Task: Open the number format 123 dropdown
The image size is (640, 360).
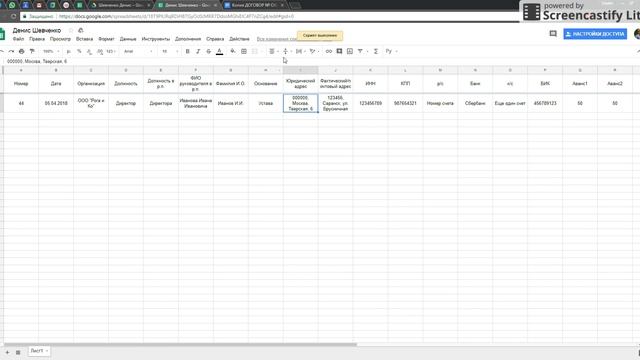Action: (111, 51)
